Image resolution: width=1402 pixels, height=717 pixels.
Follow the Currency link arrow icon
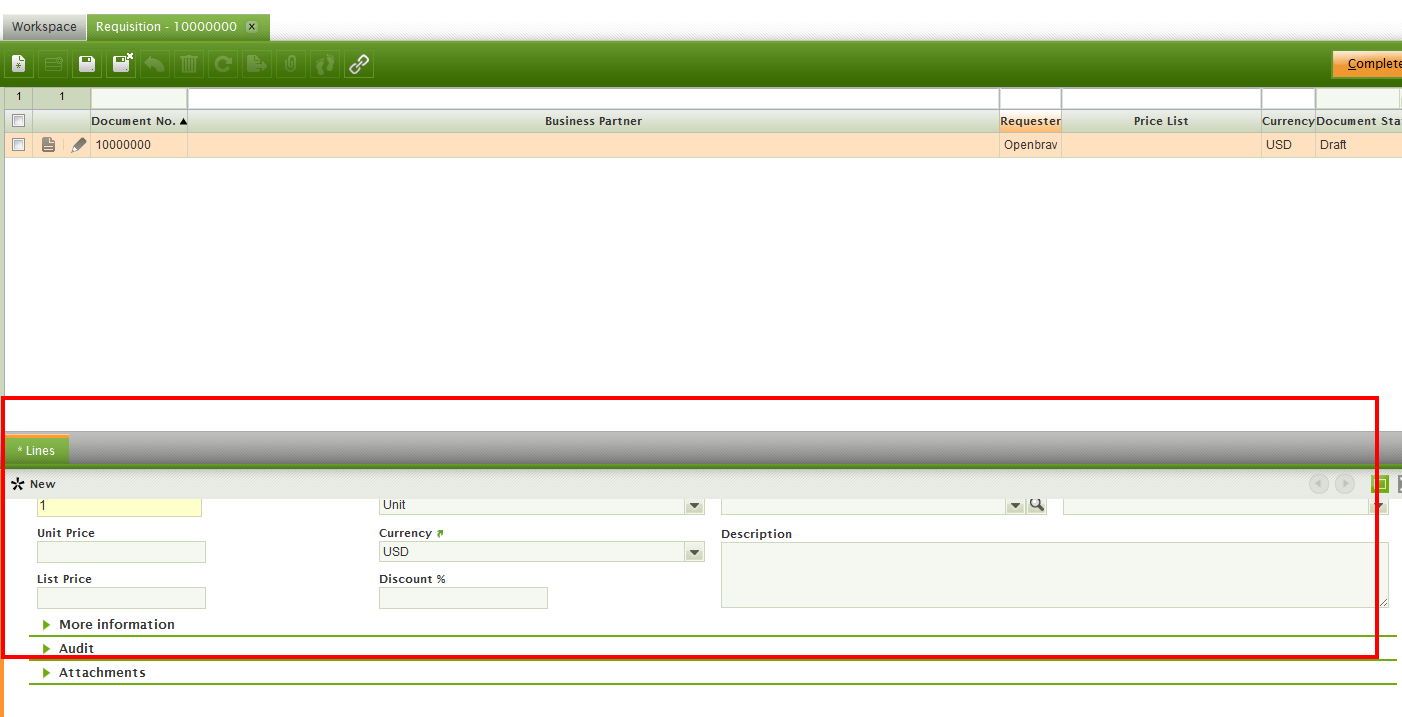(x=440, y=534)
